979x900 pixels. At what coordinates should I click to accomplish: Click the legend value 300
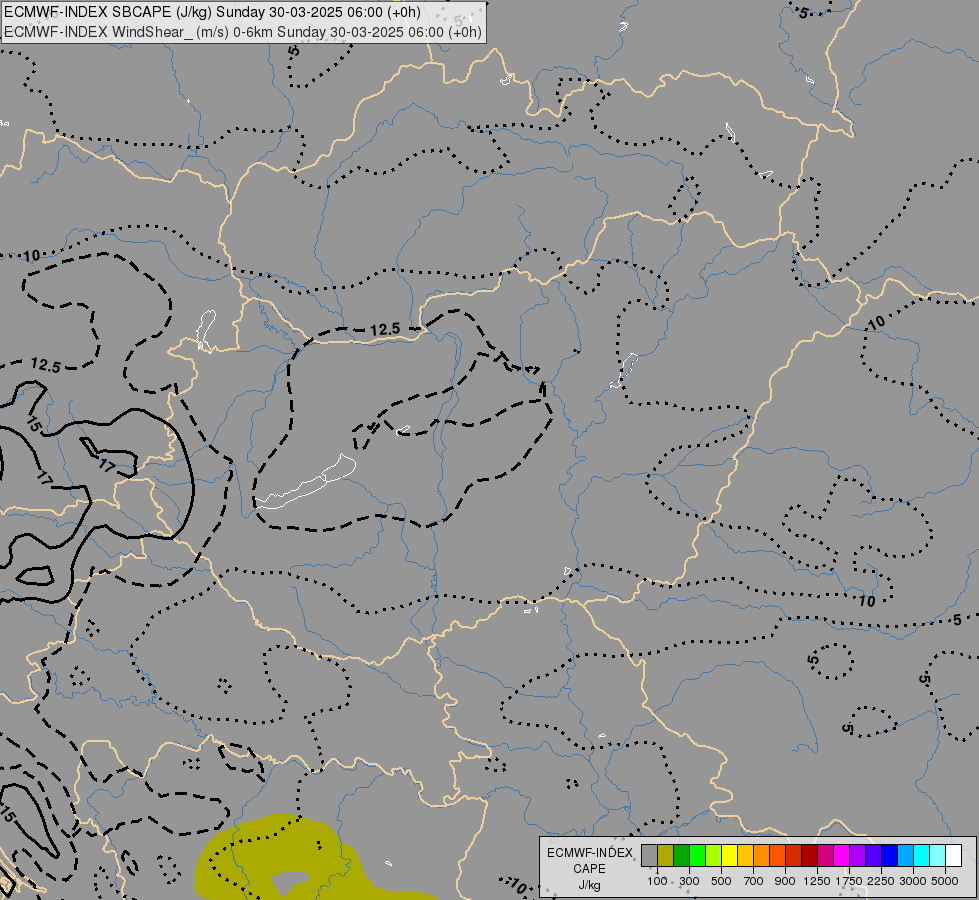coord(689,881)
